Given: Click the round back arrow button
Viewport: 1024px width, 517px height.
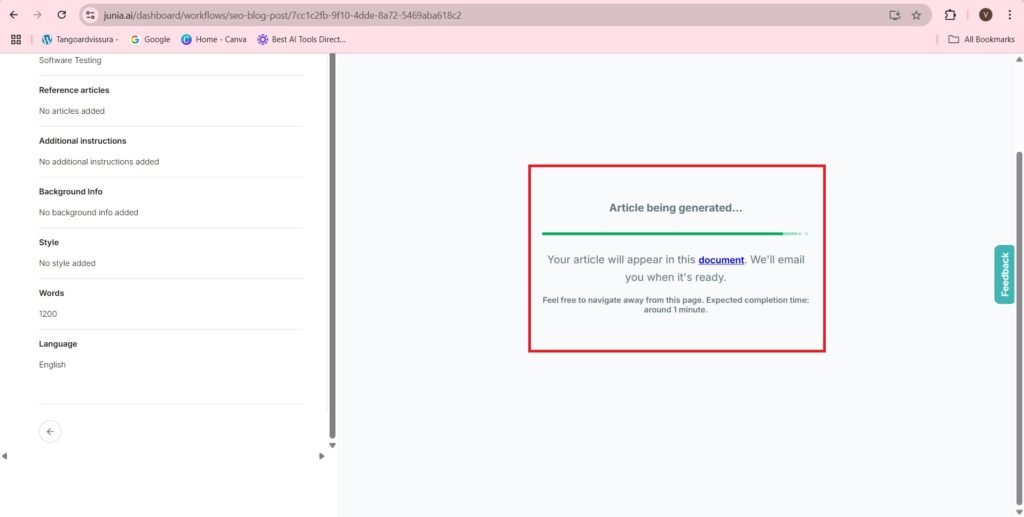Looking at the screenshot, I should 50,431.
